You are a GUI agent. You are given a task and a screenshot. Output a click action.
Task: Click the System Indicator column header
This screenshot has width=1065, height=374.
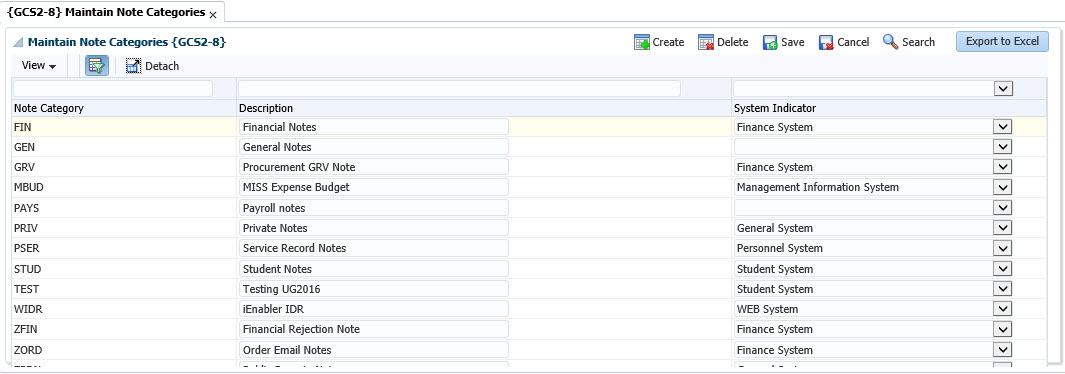775,108
